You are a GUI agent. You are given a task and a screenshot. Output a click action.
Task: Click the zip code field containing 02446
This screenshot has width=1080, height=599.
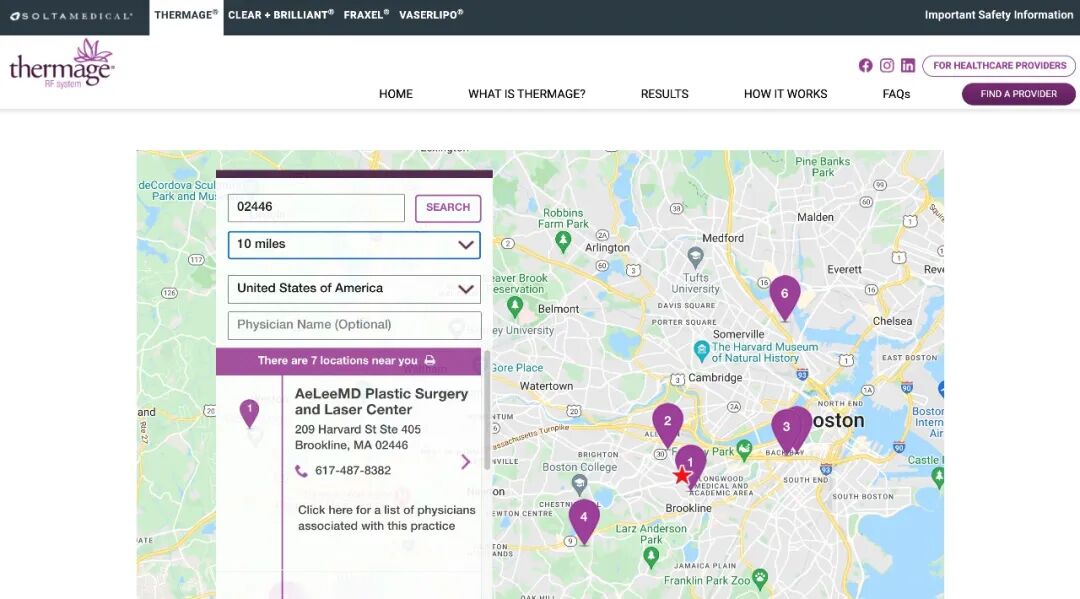(316, 208)
